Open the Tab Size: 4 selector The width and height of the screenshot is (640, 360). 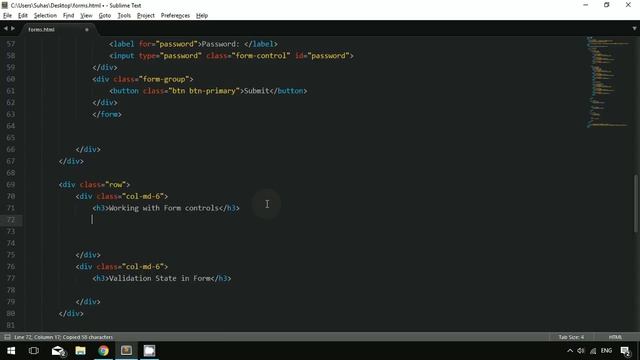[571, 337]
